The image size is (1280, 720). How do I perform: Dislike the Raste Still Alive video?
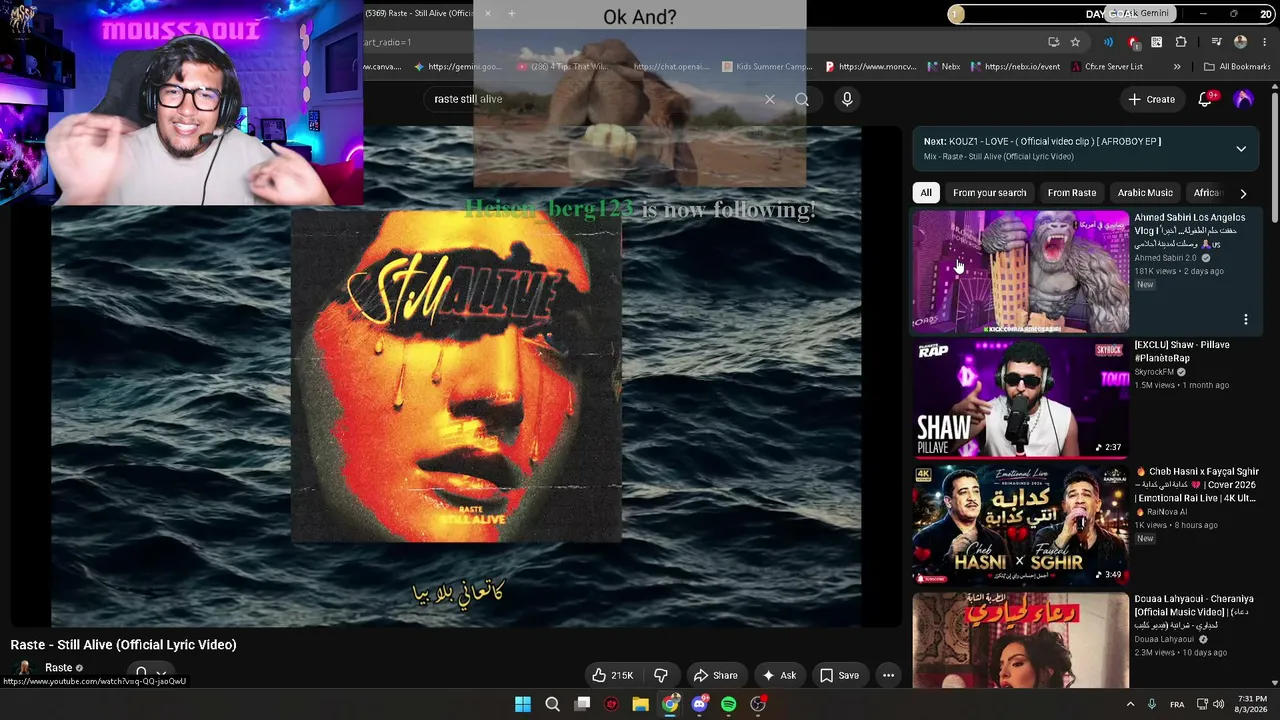click(x=661, y=675)
